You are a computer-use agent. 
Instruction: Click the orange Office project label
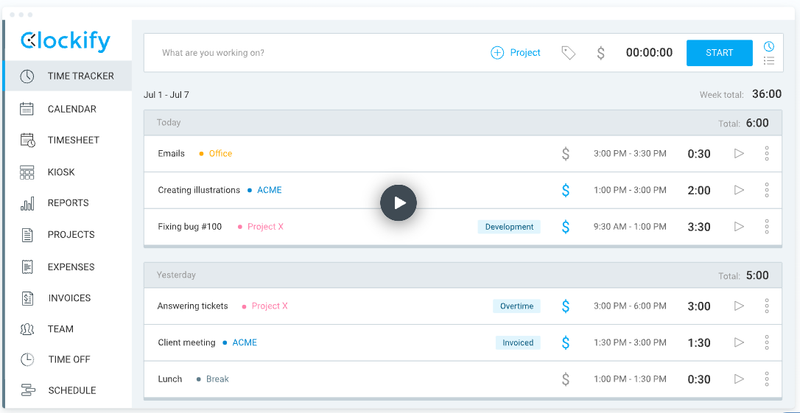(x=220, y=154)
